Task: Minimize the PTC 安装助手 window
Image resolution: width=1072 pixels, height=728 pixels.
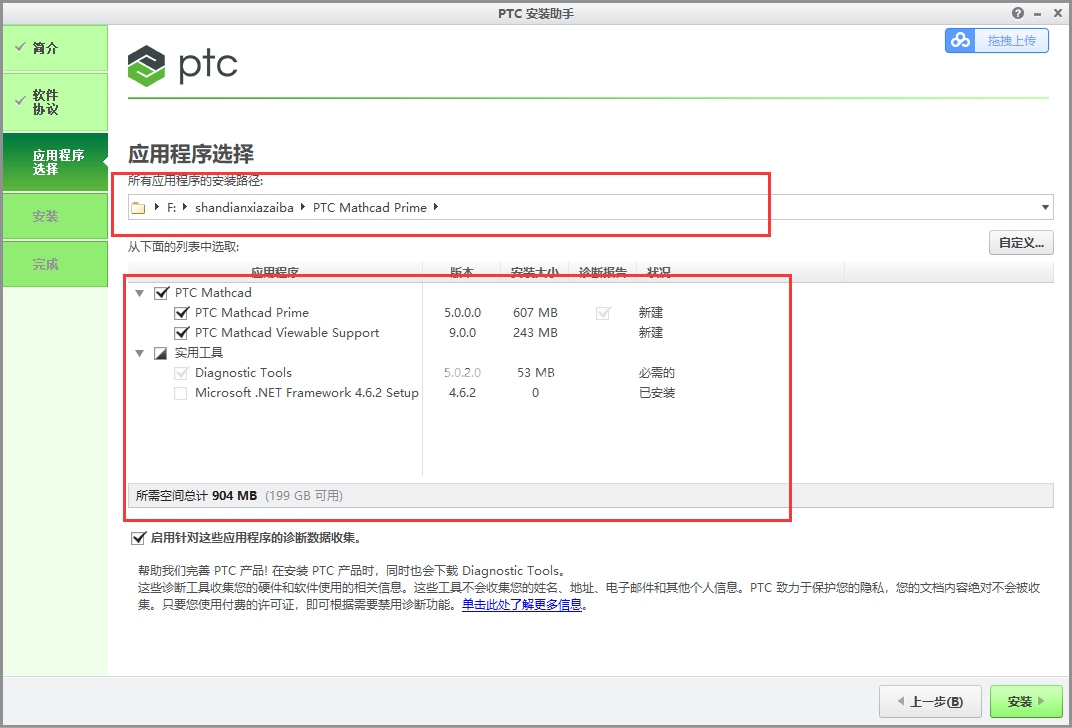Action: (1037, 14)
